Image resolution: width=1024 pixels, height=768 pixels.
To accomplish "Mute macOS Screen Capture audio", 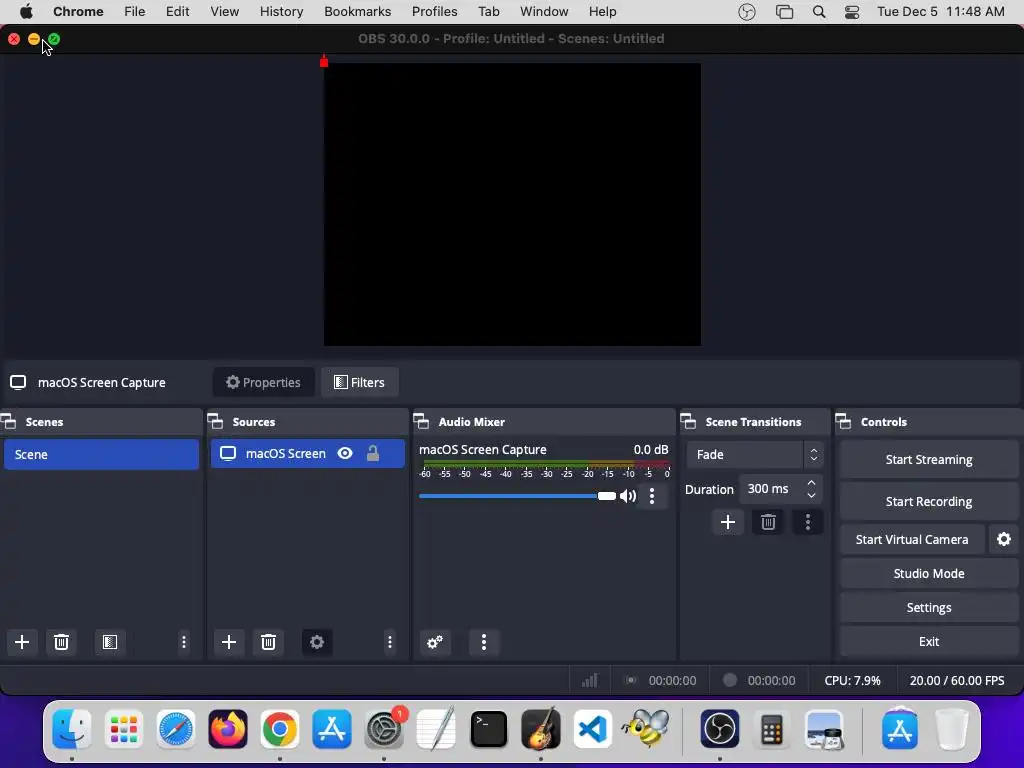I will 628,496.
